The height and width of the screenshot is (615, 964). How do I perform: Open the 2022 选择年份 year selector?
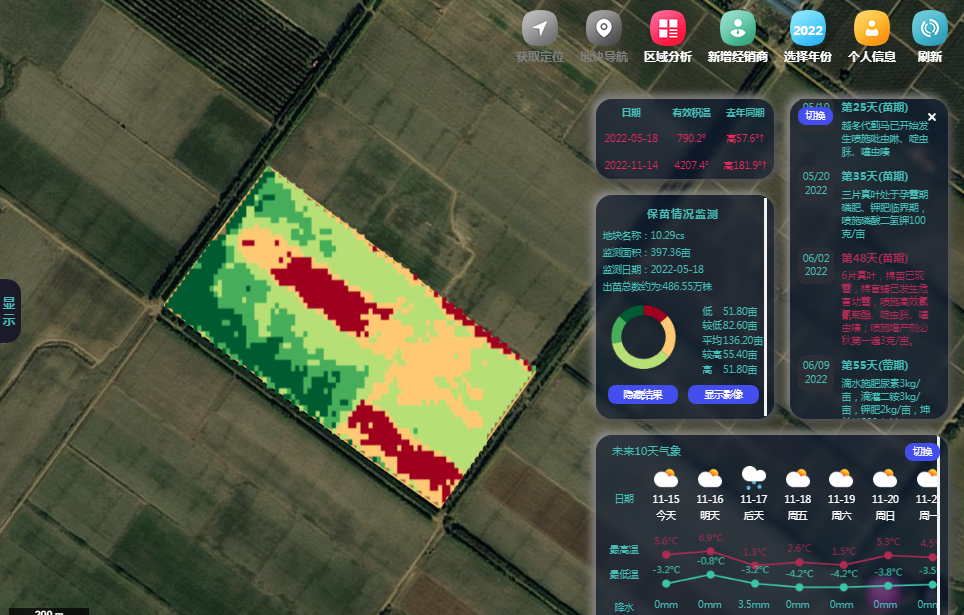pos(807,28)
